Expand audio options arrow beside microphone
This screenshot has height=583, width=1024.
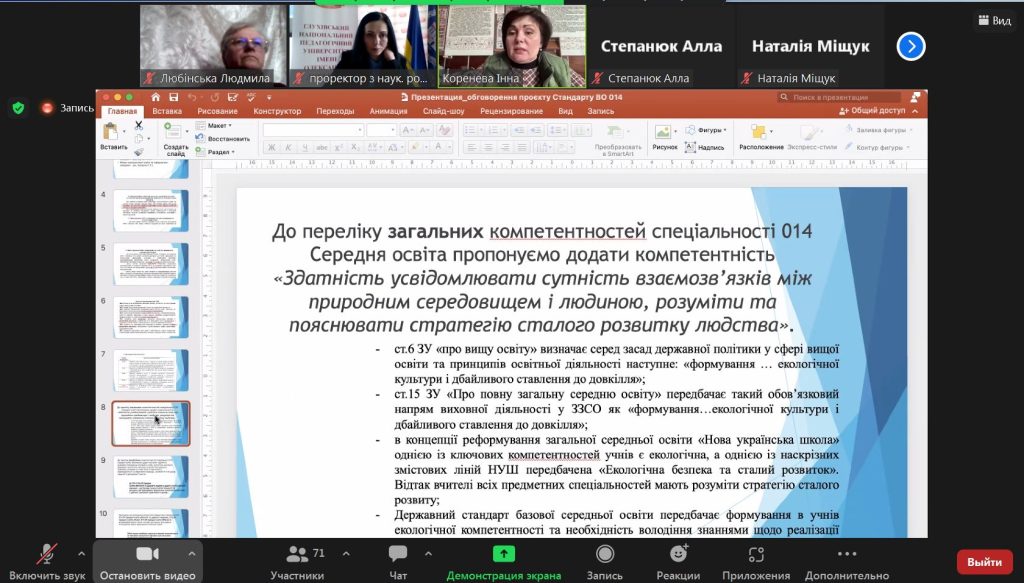tap(82, 553)
